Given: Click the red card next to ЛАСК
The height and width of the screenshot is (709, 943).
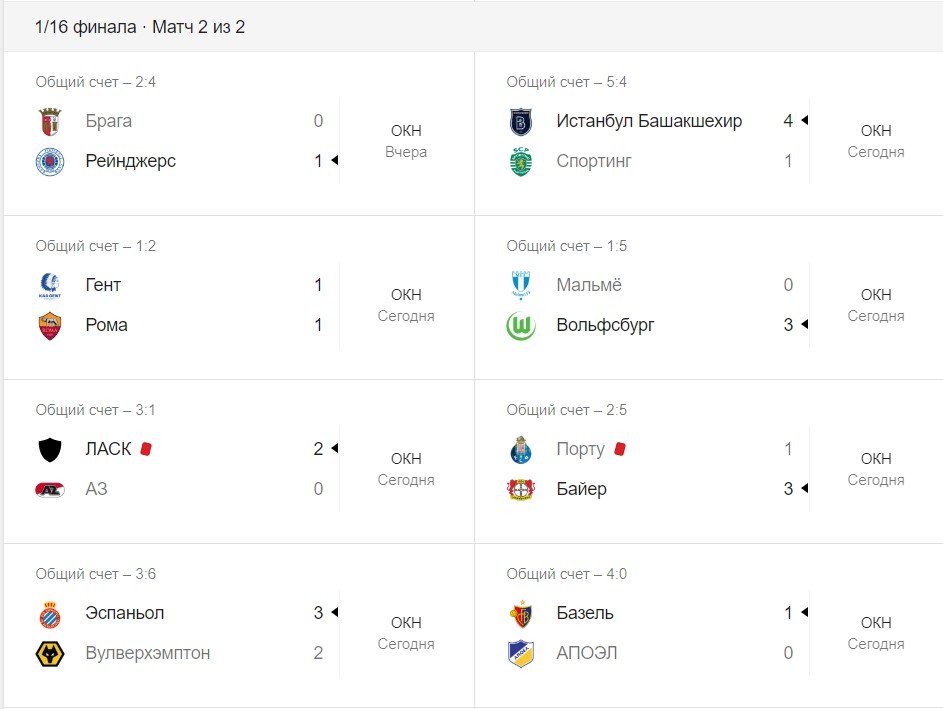Looking at the screenshot, I should [146, 449].
